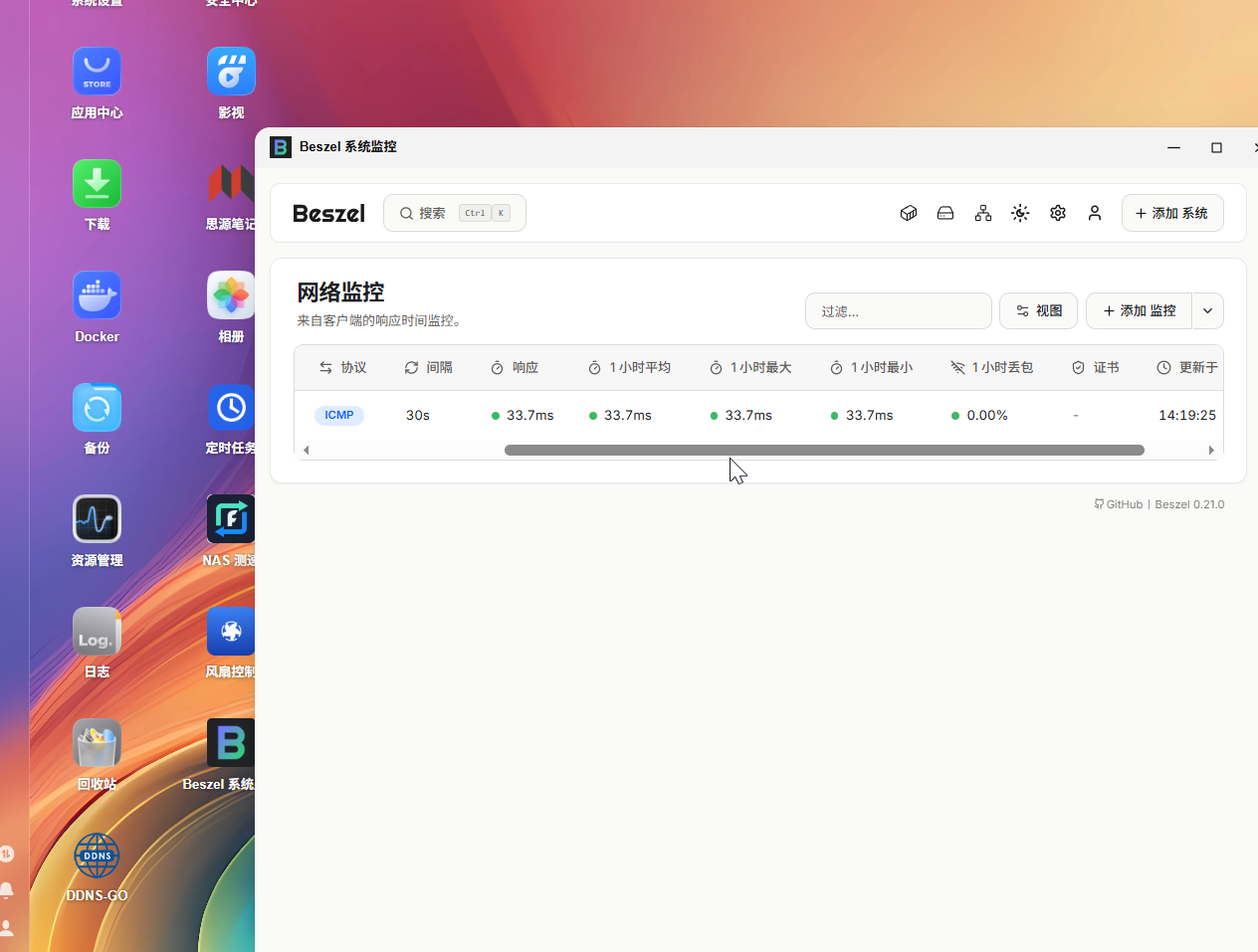Sort by the 响应 column header
The image size is (1258, 952).
[515, 367]
